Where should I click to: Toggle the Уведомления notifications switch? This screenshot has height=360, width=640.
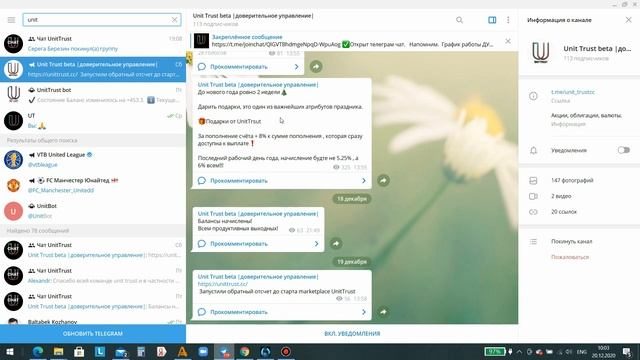(623, 150)
